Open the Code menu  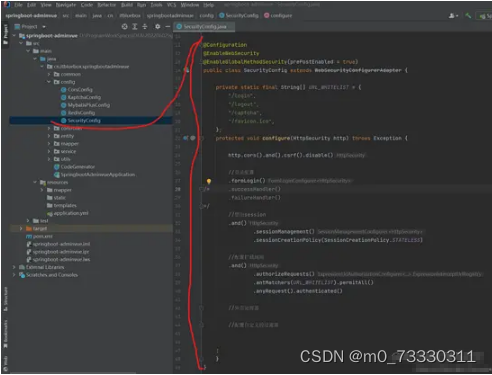pos(87,5)
